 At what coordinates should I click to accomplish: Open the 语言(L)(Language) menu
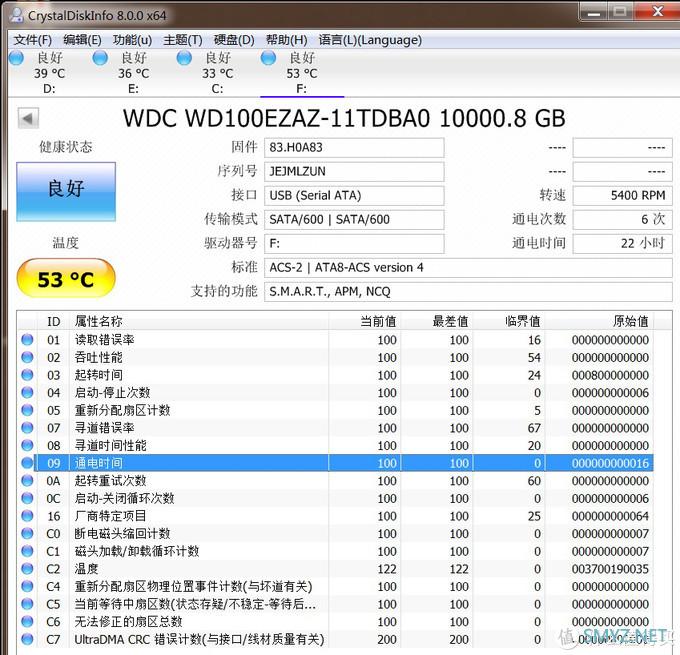click(370, 40)
